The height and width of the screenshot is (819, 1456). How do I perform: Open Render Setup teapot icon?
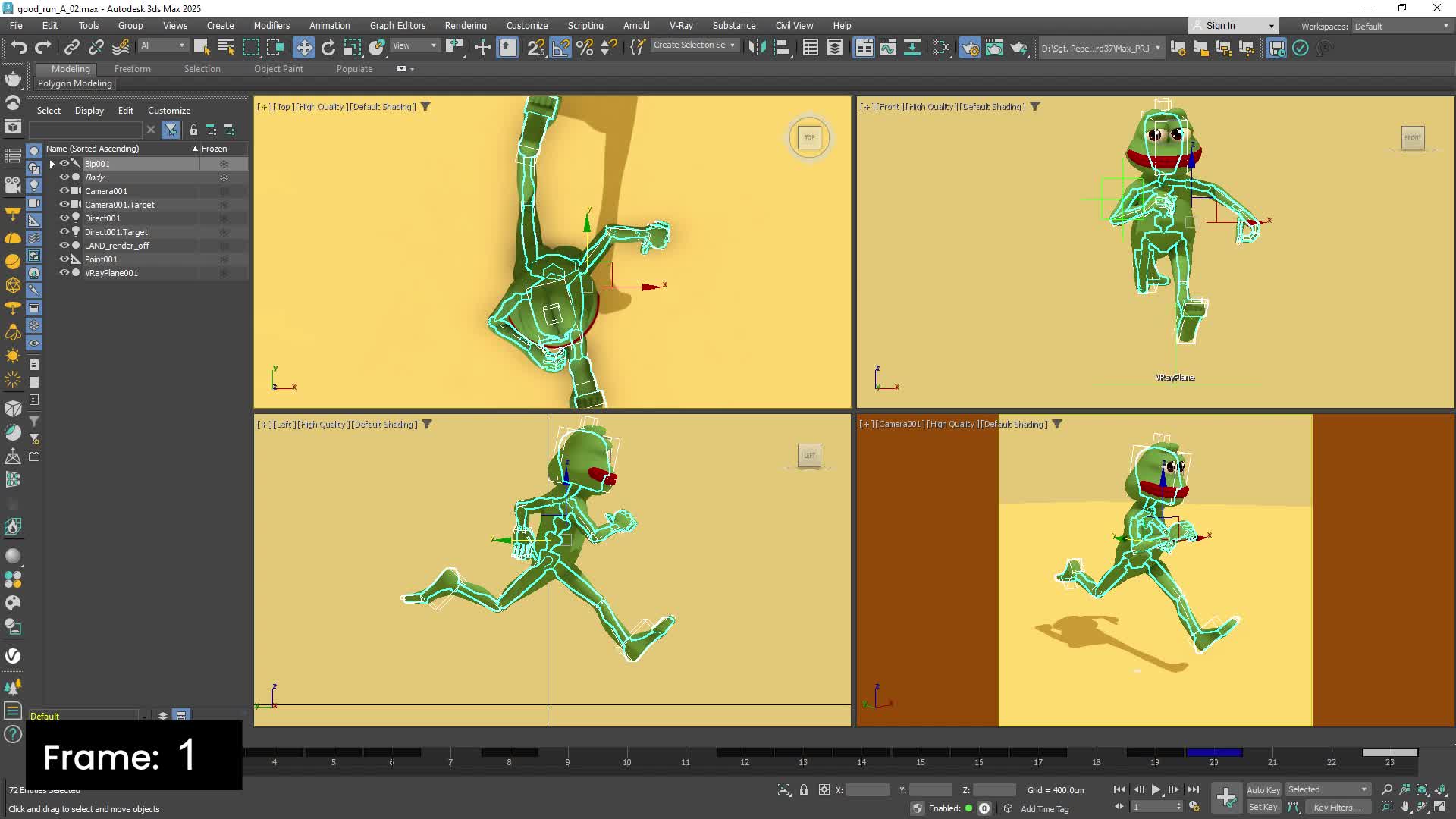pos(970,48)
